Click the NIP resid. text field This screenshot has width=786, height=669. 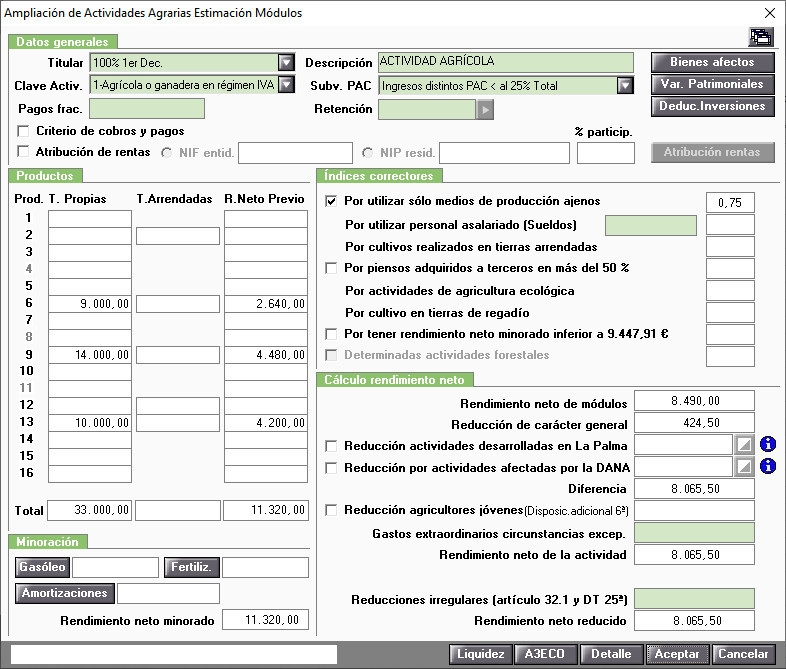coord(504,153)
